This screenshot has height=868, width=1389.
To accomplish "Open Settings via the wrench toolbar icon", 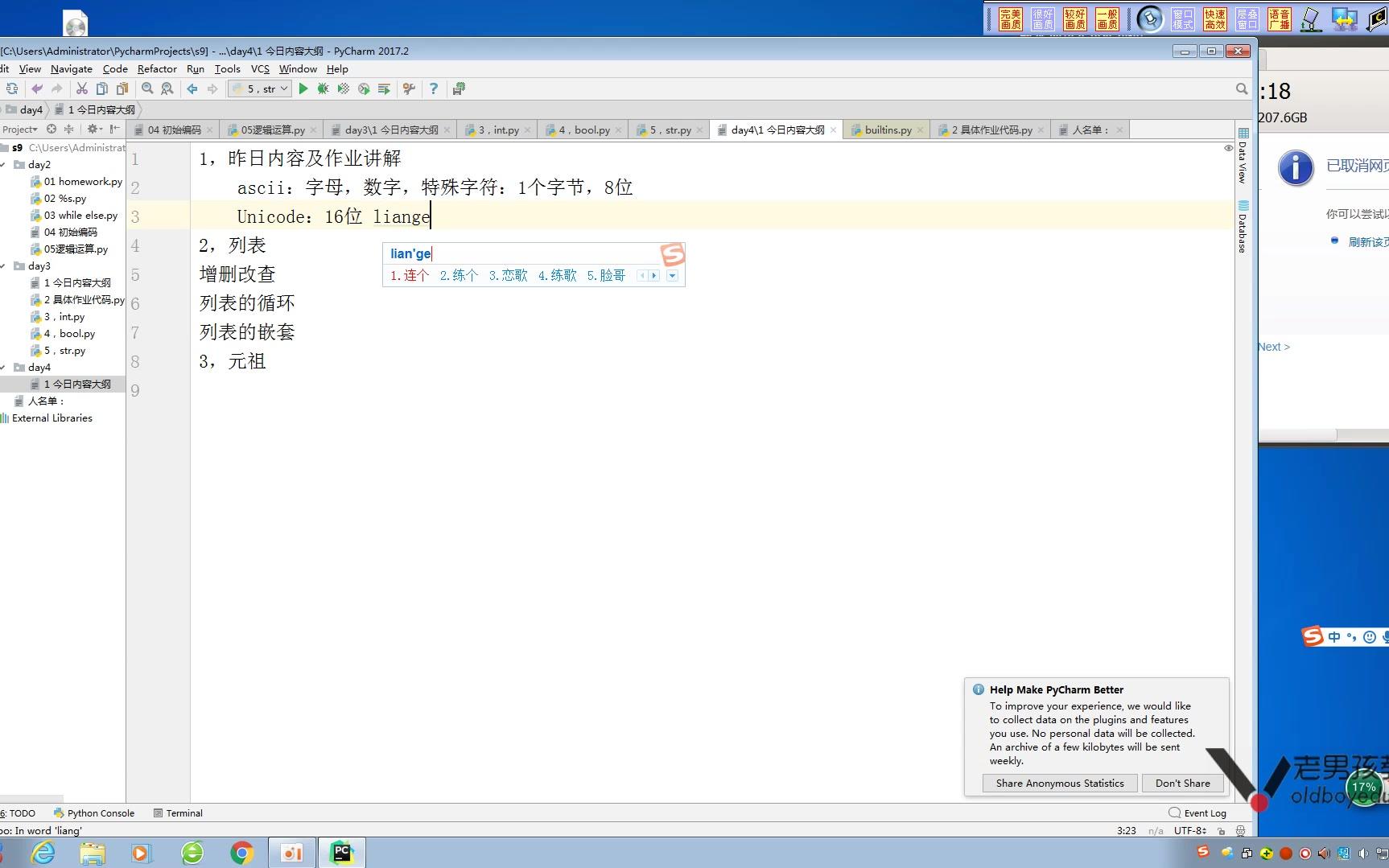I will tap(410, 88).
